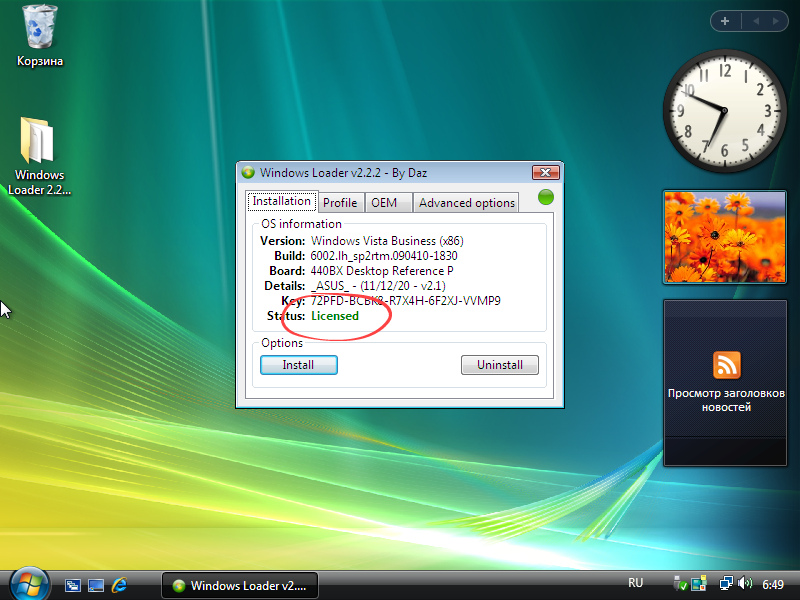The width and height of the screenshot is (800, 600).
Task: Click the sidebar add gadget plus button
Action: point(725,21)
